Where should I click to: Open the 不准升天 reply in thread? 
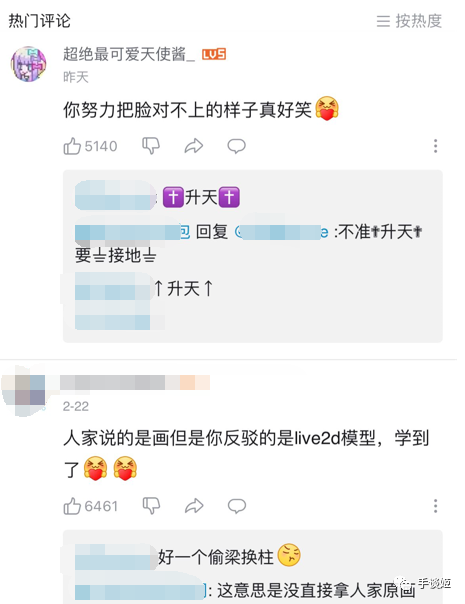click(x=248, y=243)
